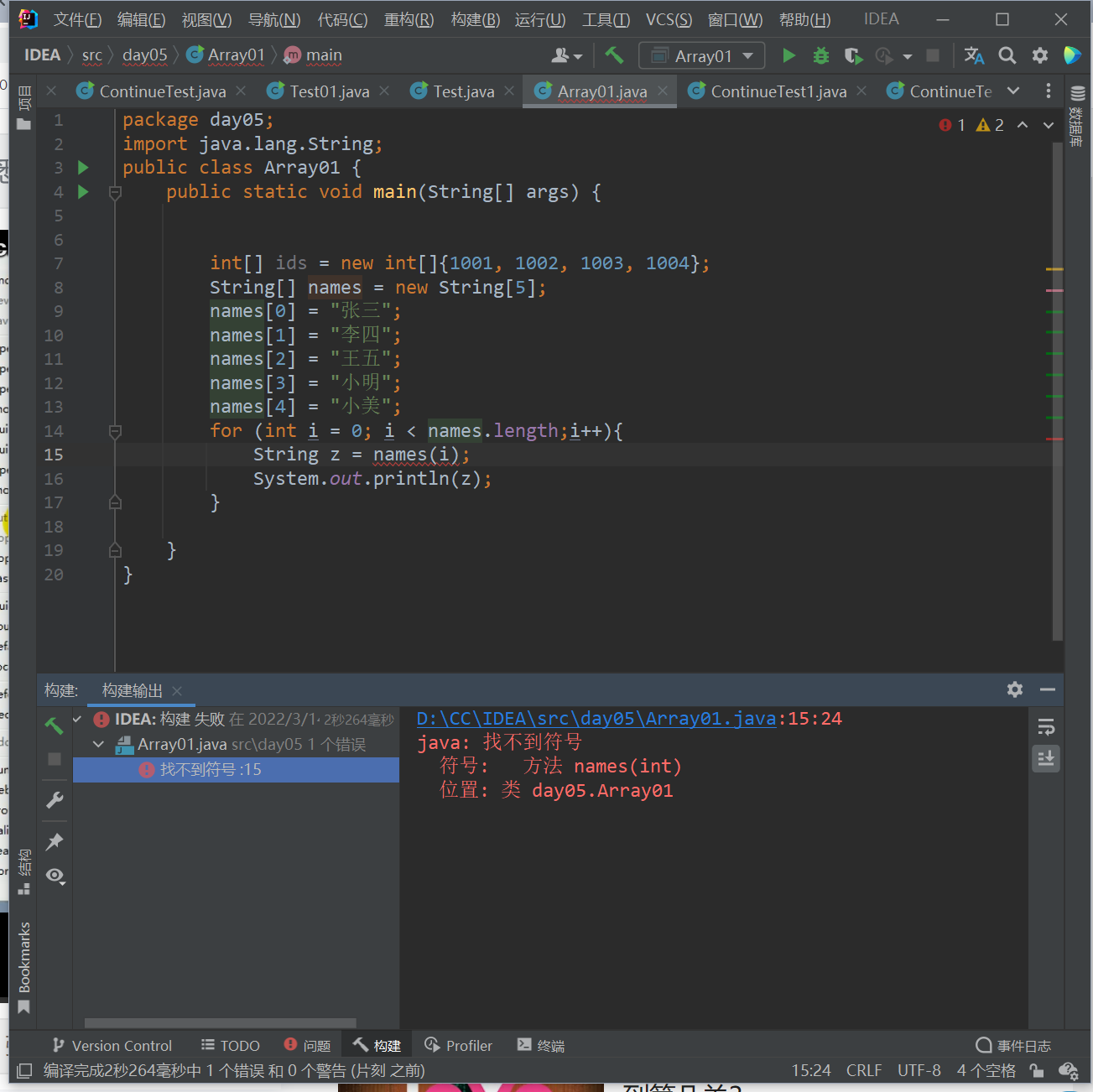Click the green Run button in toolbar
The height and width of the screenshot is (1092, 1093).
click(x=789, y=55)
